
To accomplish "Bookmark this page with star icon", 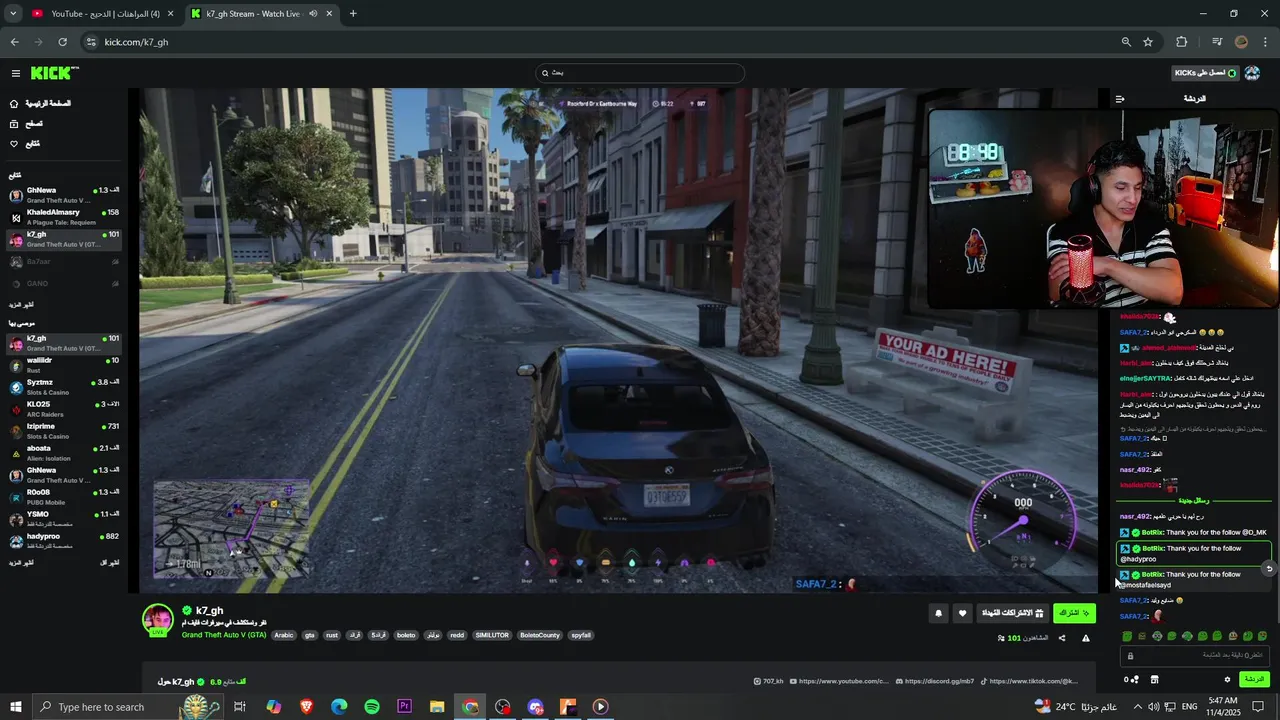I will [1148, 42].
